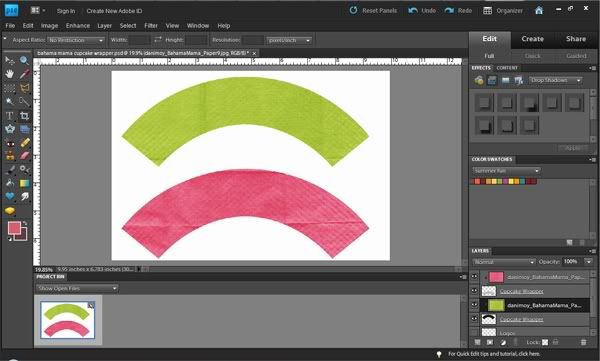Image resolution: width=600 pixels, height=361 pixels.
Task: Select the Crop tool
Action: coord(24,116)
